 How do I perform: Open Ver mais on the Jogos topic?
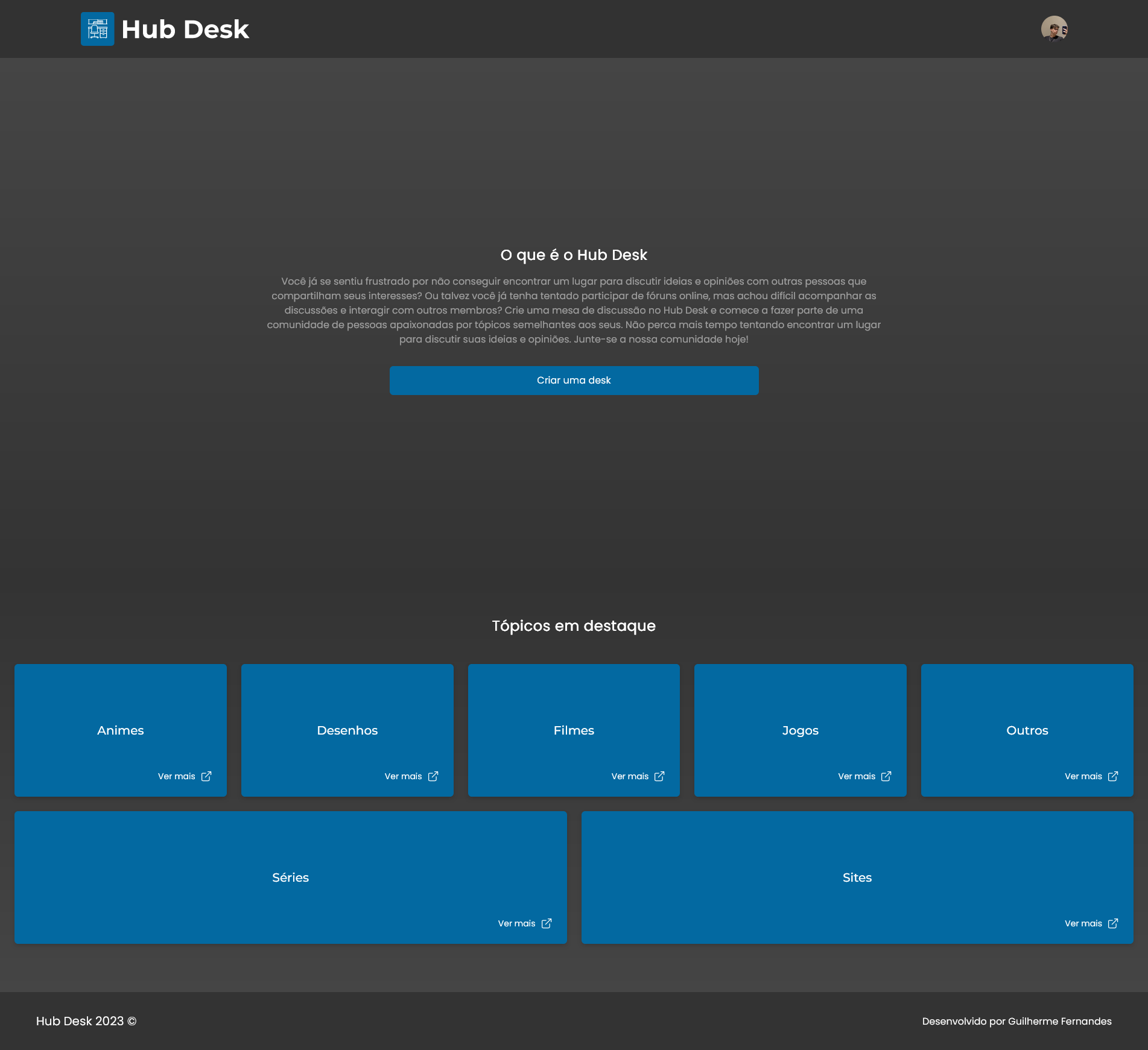point(856,776)
